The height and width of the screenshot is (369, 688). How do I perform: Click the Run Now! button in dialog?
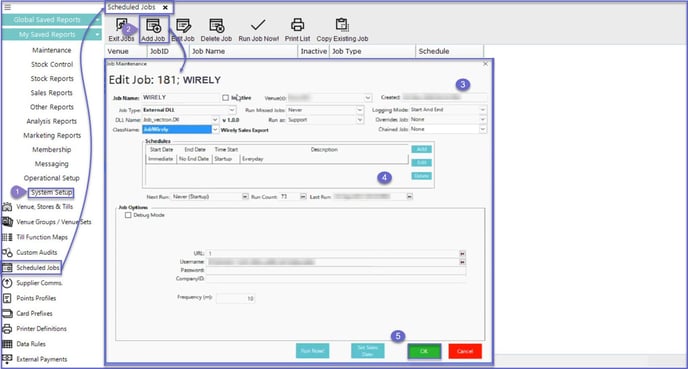(x=312, y=351)
